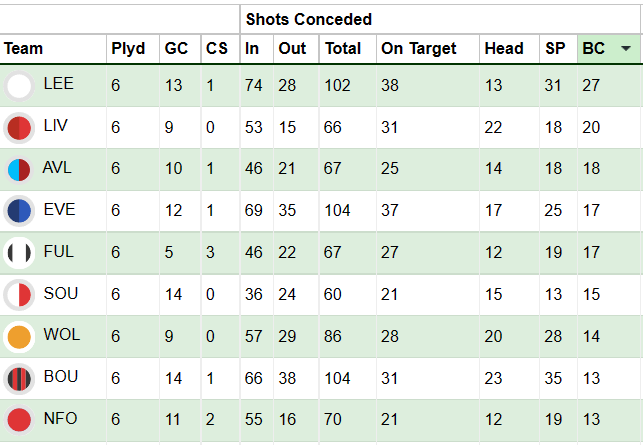Click the Southampton team badge icon
The image size is (643, 445).
click(x=19, y=295)
